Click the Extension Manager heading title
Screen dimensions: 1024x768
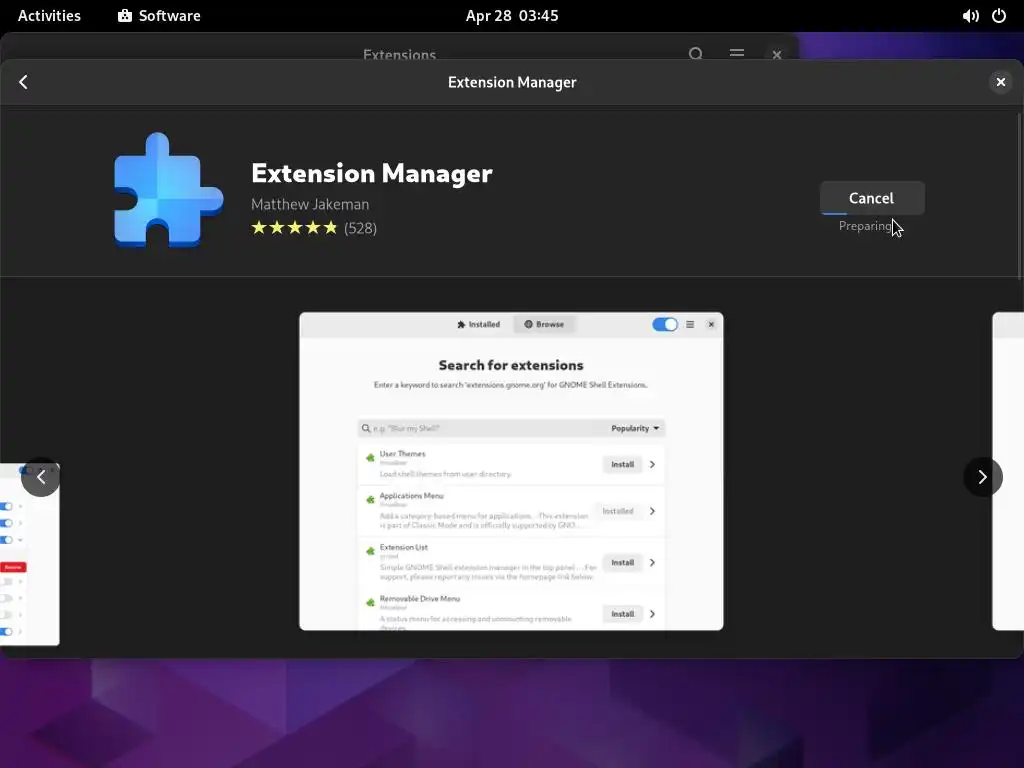(372, 173)
